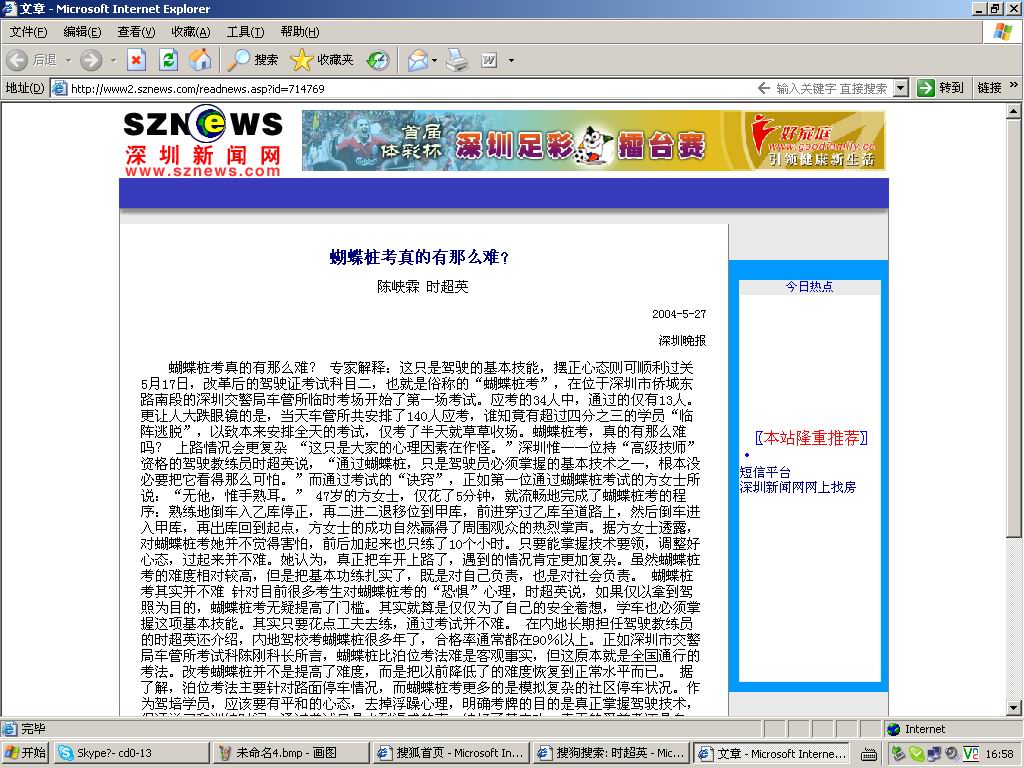Click the 短信平台 link in sidebar
1024x768 pixels.
click(x=765, y=472)
